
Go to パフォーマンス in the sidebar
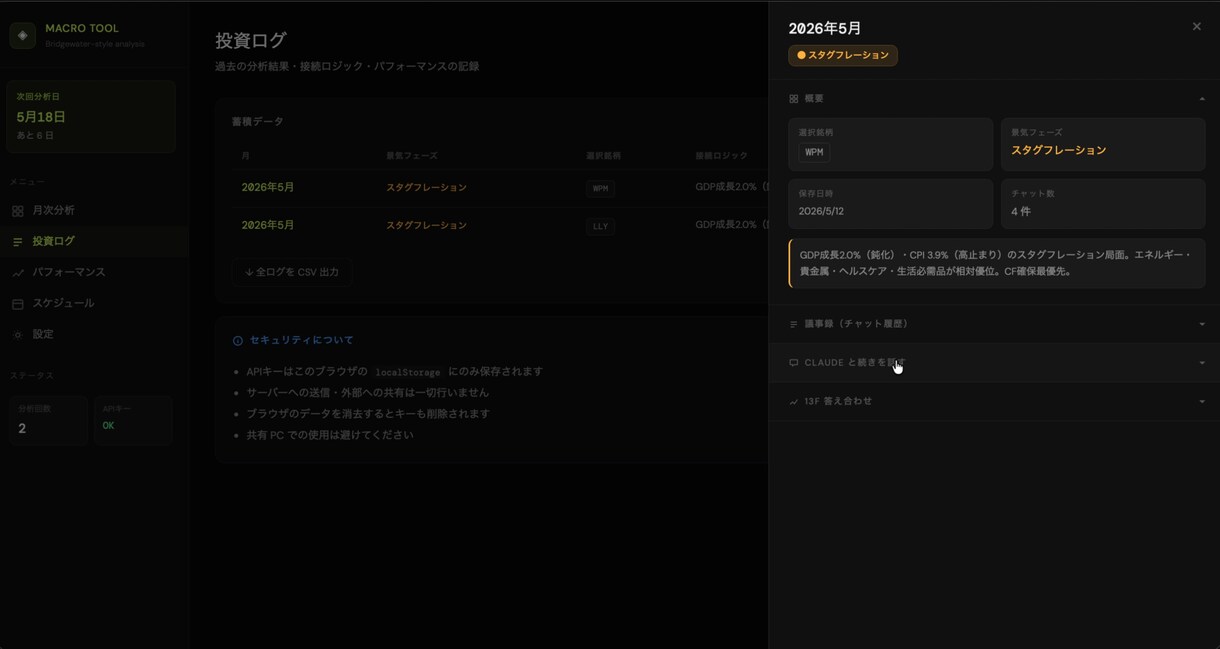pyautogui.click(x=94, y=273)
